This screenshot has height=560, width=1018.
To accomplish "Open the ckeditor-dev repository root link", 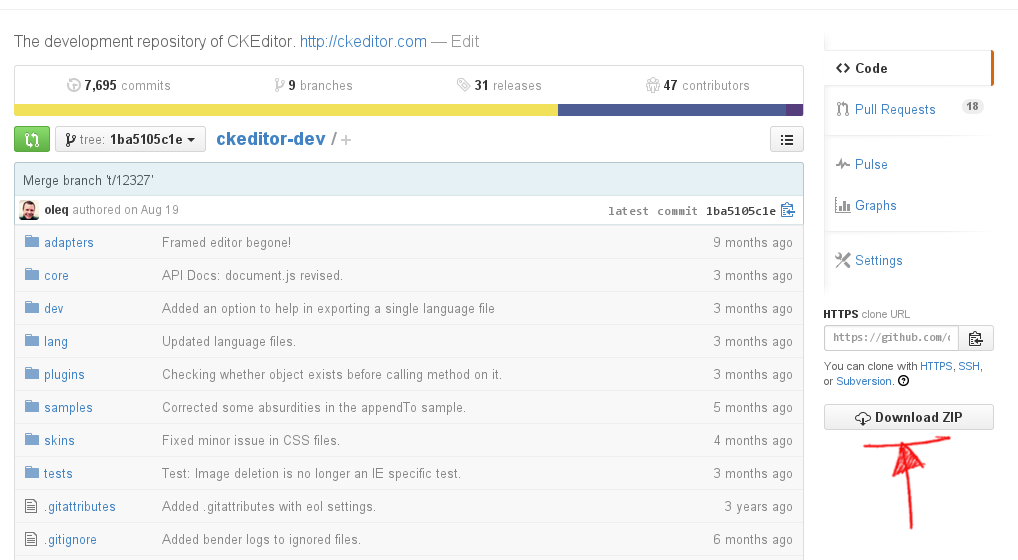I will click(271, 139).
